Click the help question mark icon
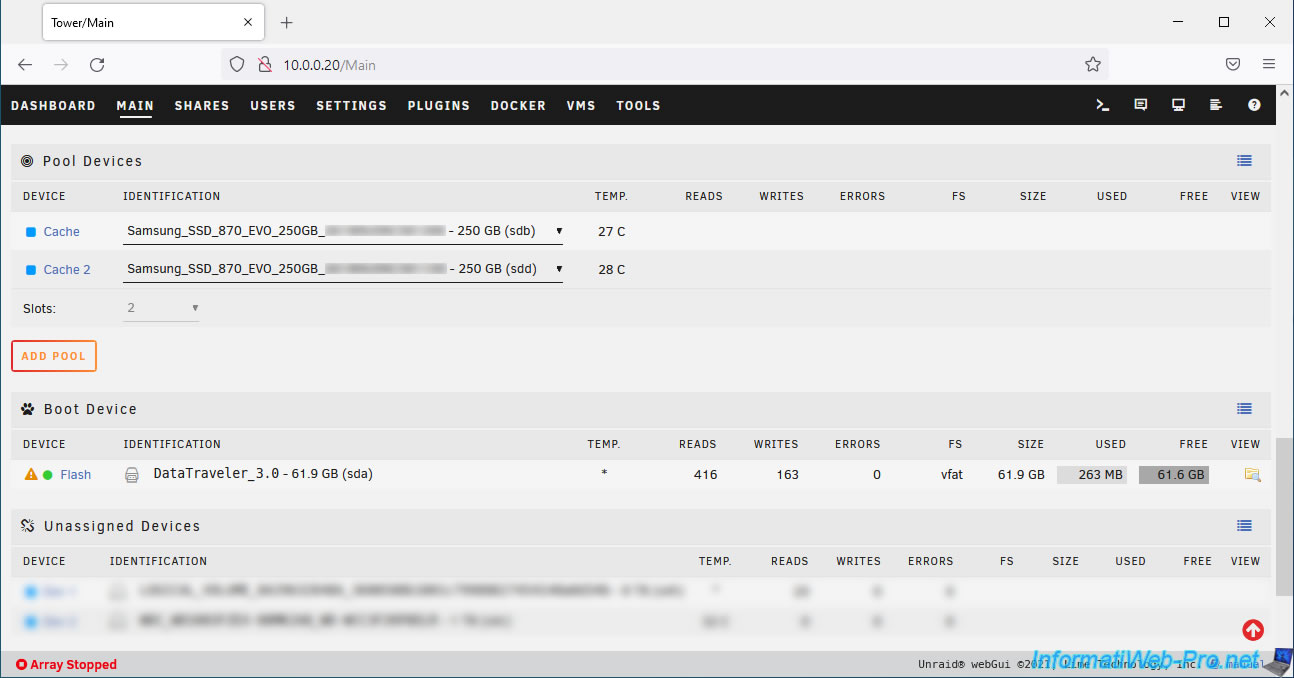 pos(1254,105)
